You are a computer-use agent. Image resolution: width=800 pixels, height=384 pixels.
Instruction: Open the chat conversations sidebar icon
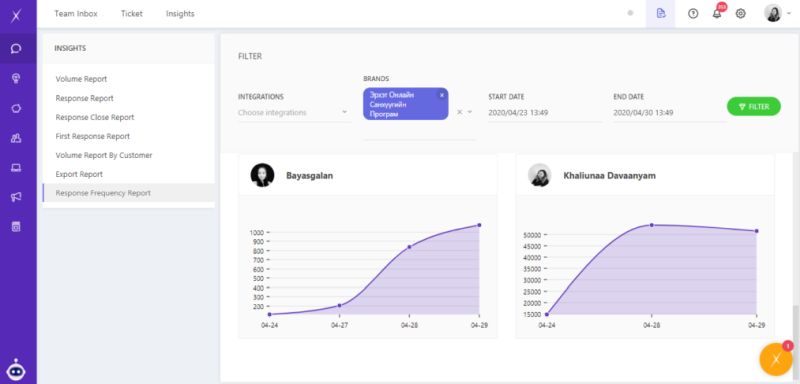point(16,49)
